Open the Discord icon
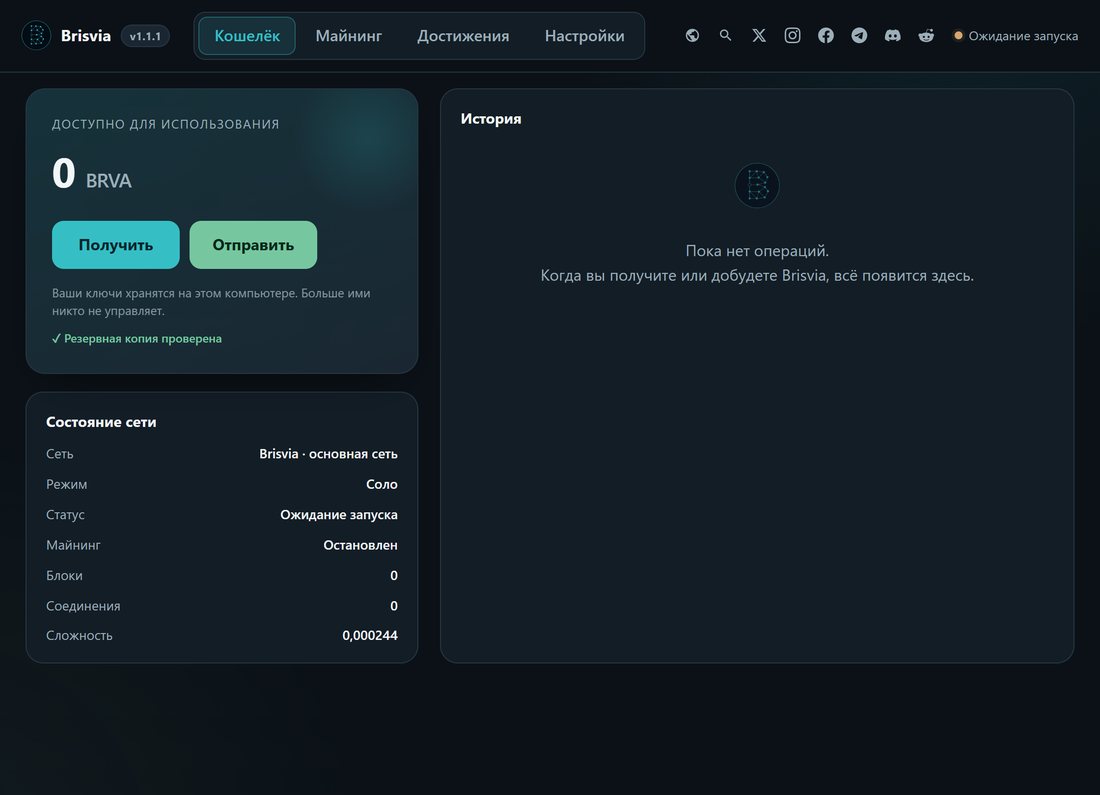Viewport: 1100px width, 795px height. pyautogui.click(x=892, y=36)
